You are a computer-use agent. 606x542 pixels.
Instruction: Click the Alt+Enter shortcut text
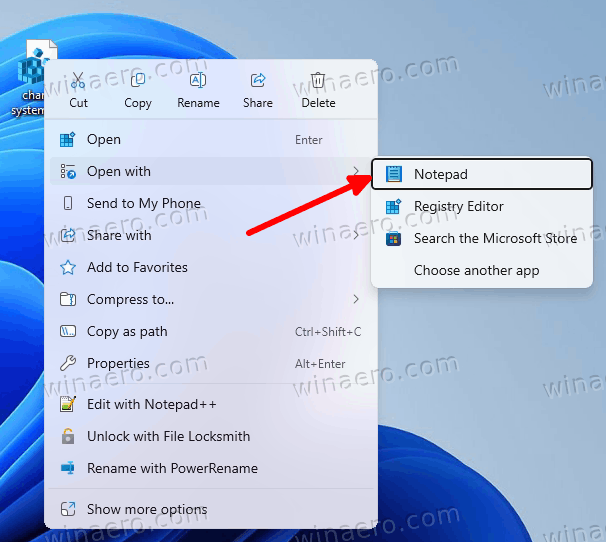point(320,364)
